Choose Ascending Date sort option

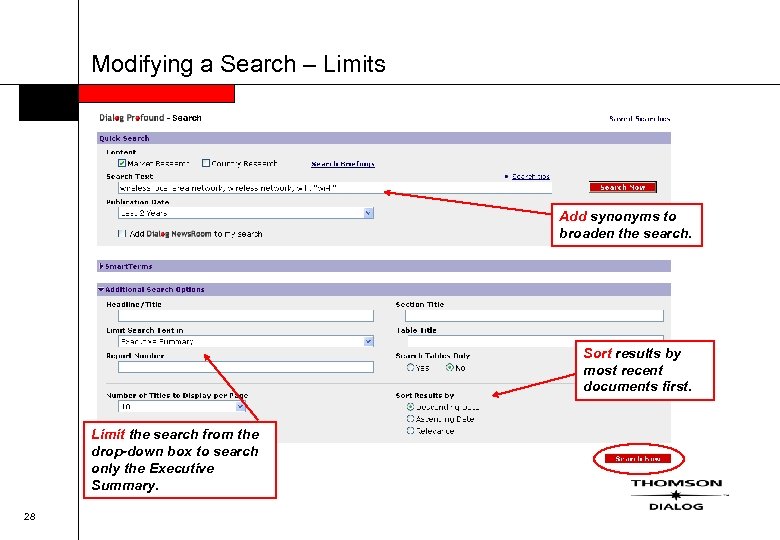click(410, 419)
